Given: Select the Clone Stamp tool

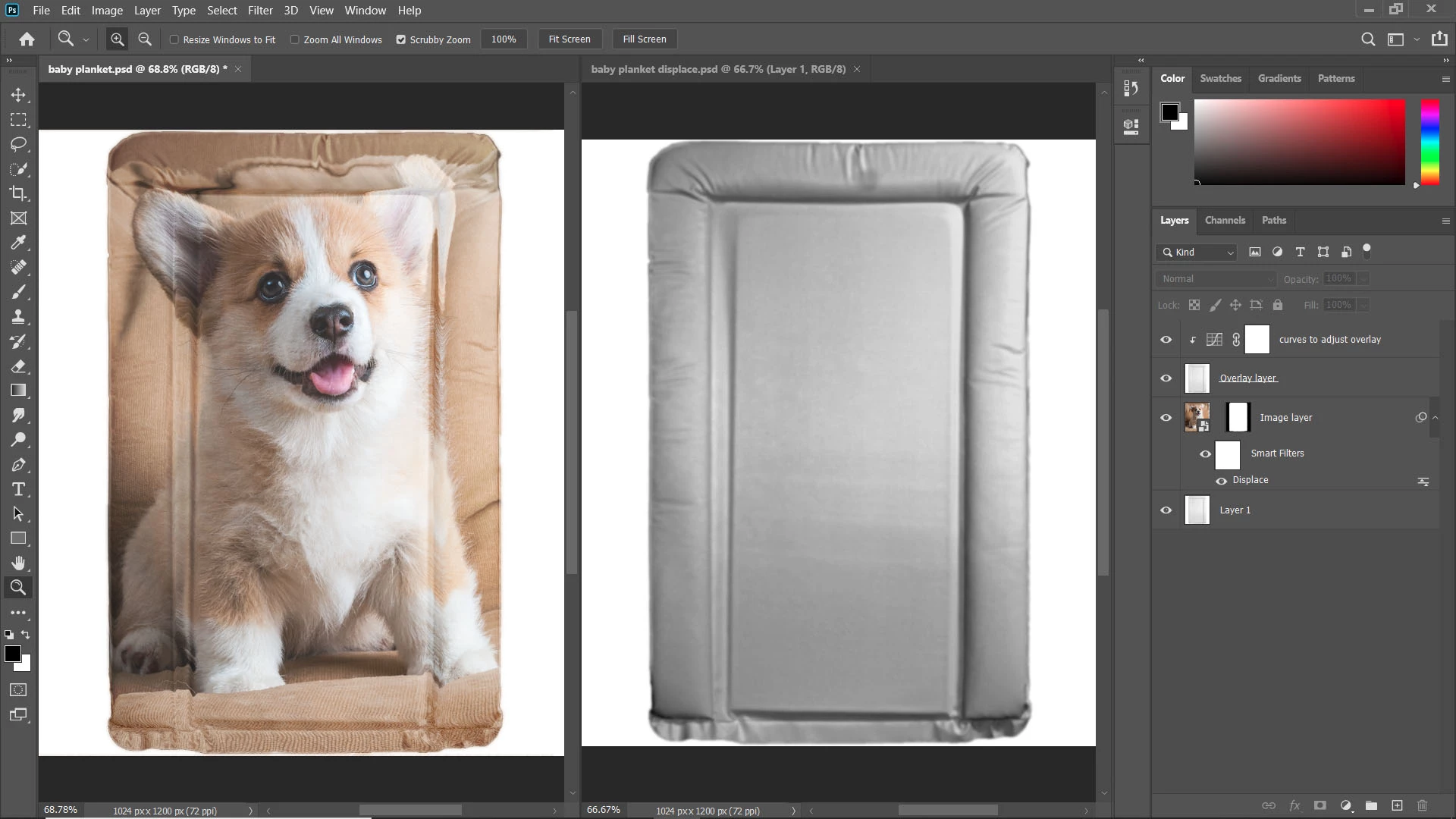Looking at the screenshot, I should click(18, 317).
